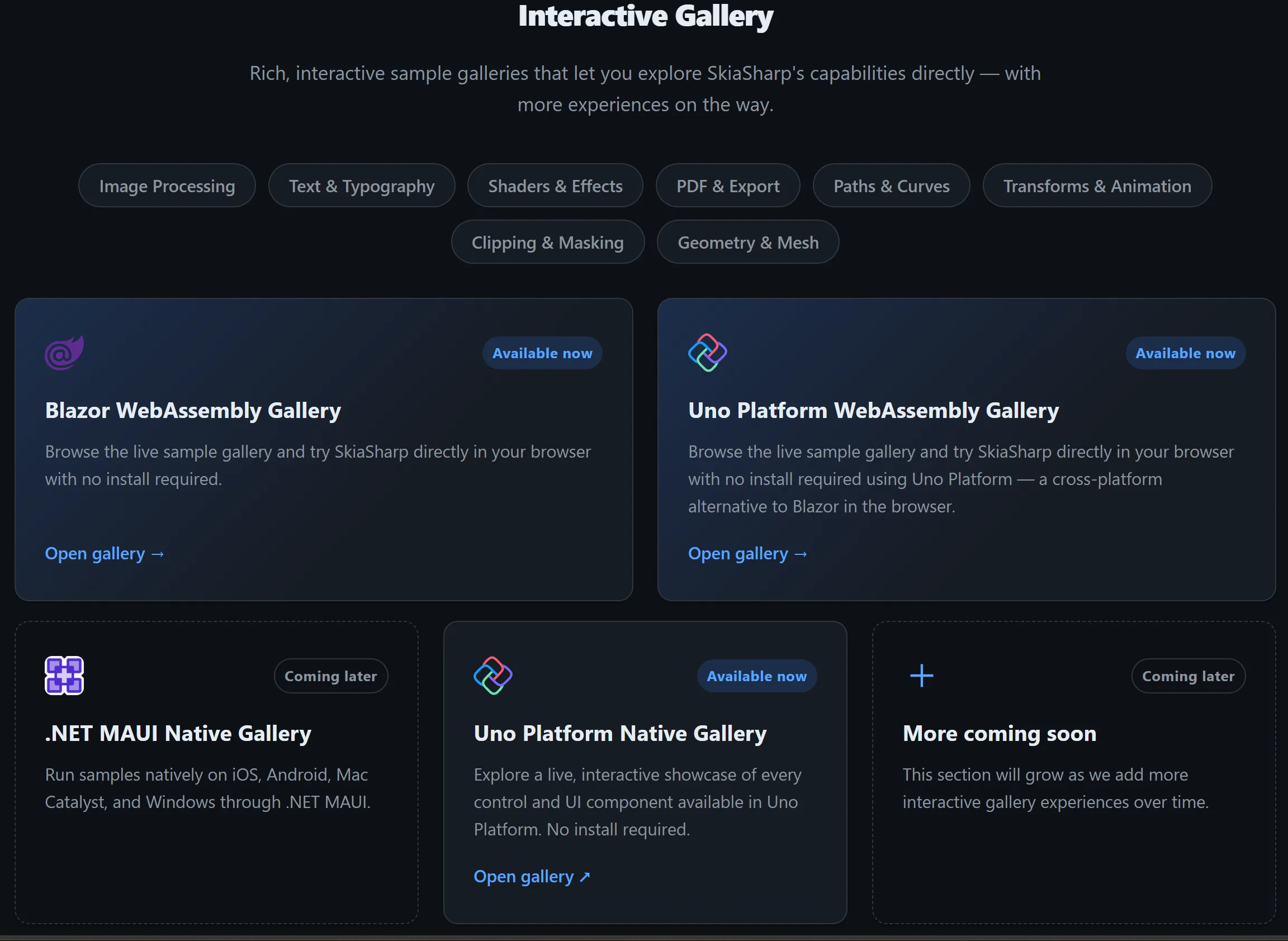Click Uno Platform Native Gallery logo
Image resolution: width=1288 pixels, height=941 pixels.
493,676
